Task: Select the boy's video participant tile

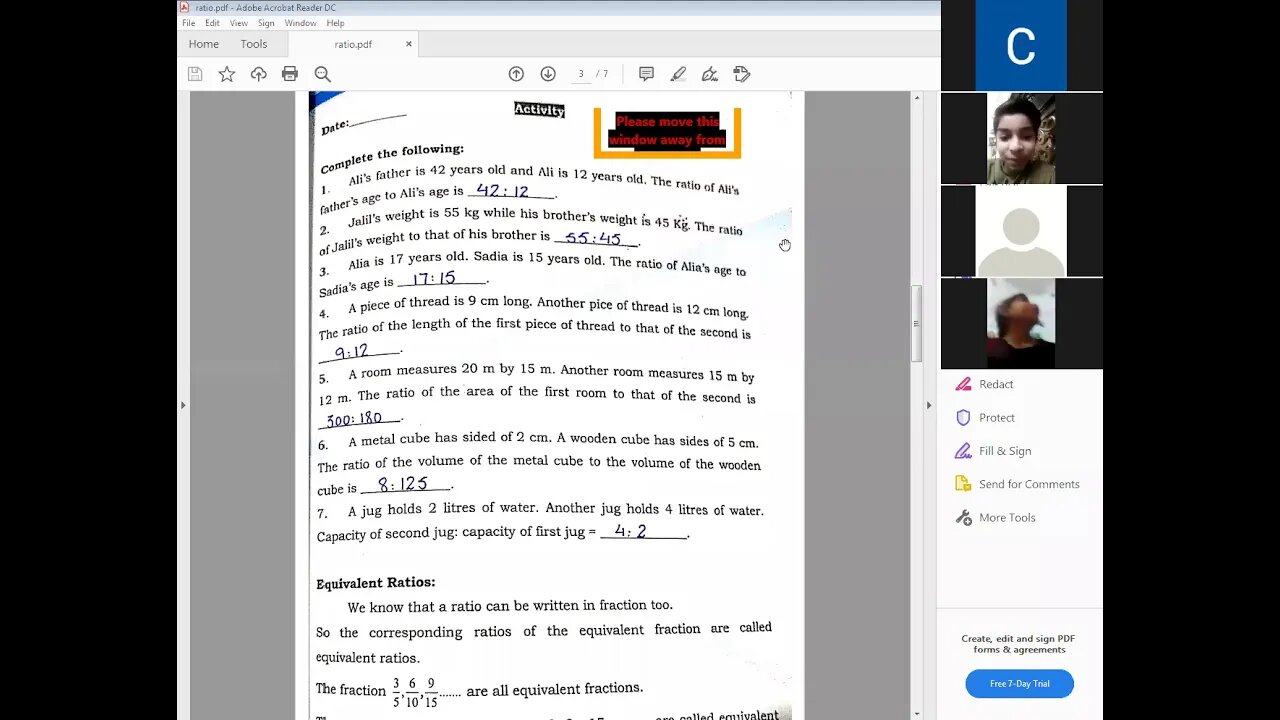Action: pos(1021,138)
